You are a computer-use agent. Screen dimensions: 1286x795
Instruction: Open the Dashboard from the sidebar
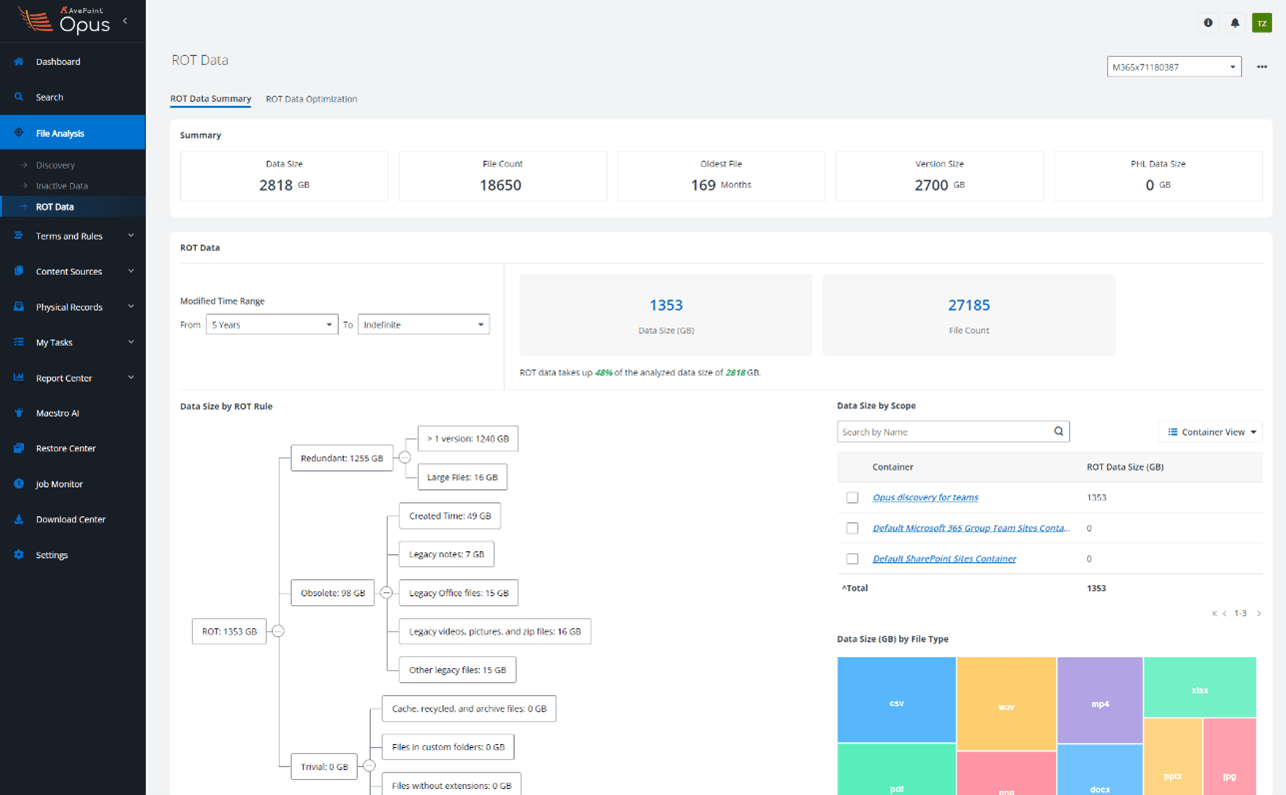point(60,61)
